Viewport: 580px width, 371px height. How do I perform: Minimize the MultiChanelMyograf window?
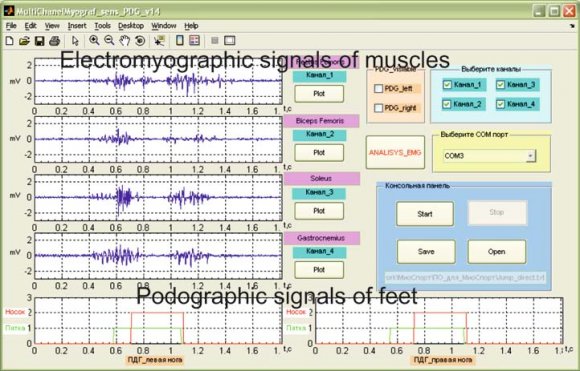pos(539,11)
